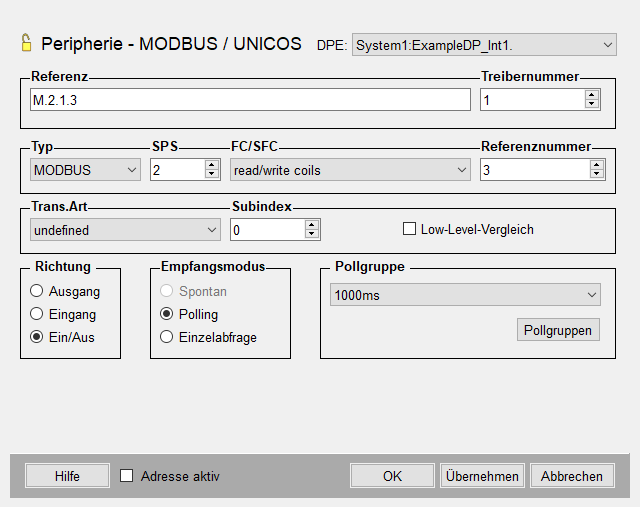Increment the SPS spinner value
640x507 pixels.
(211, 165)
